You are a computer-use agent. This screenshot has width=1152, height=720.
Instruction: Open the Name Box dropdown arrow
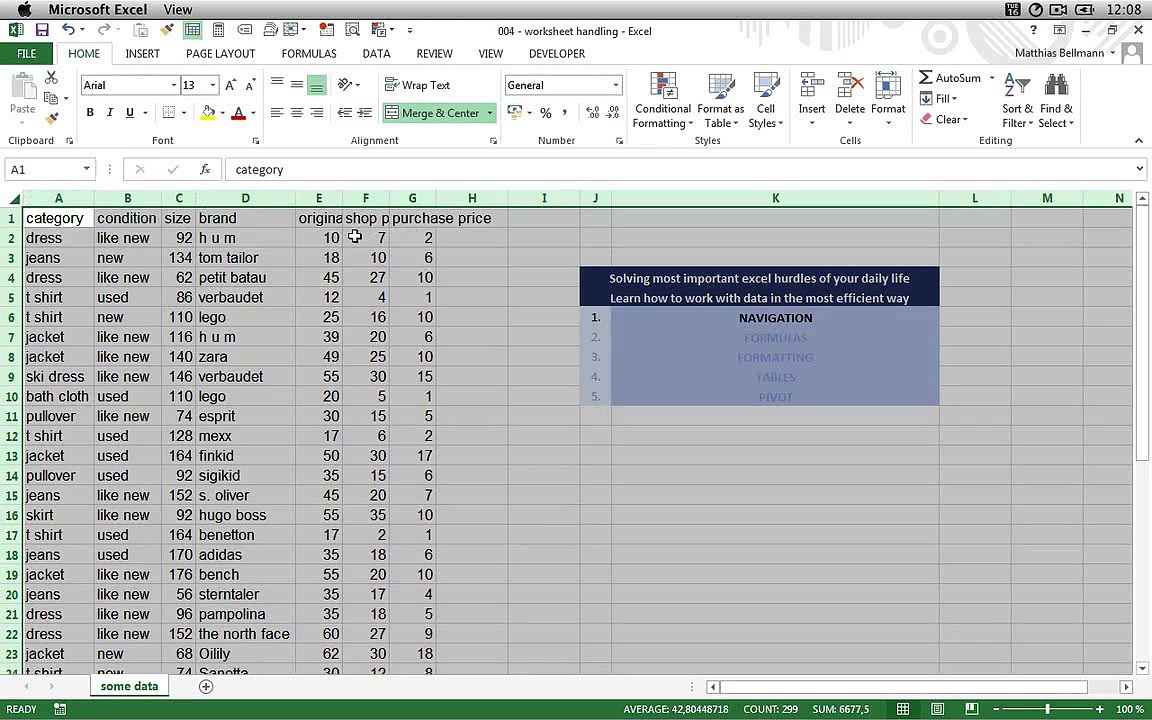click(87, 169)
